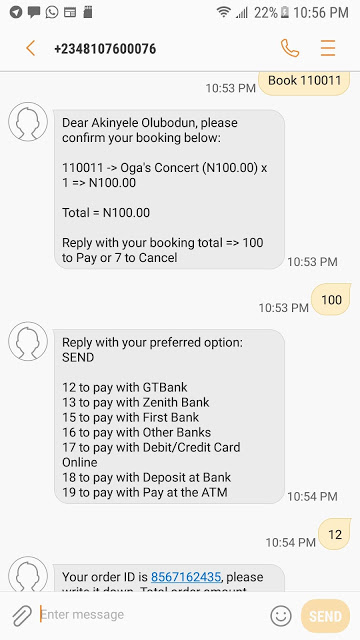
Task: Tap the paperclip attachment icon
Action: [x=22, y=616]
